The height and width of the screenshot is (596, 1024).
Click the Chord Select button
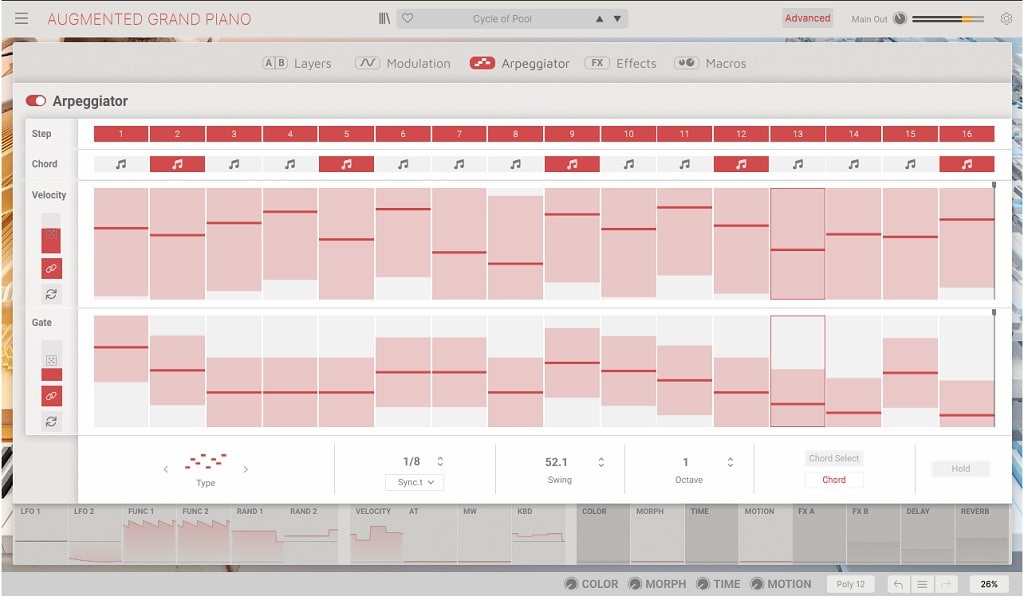coord(833,458)
